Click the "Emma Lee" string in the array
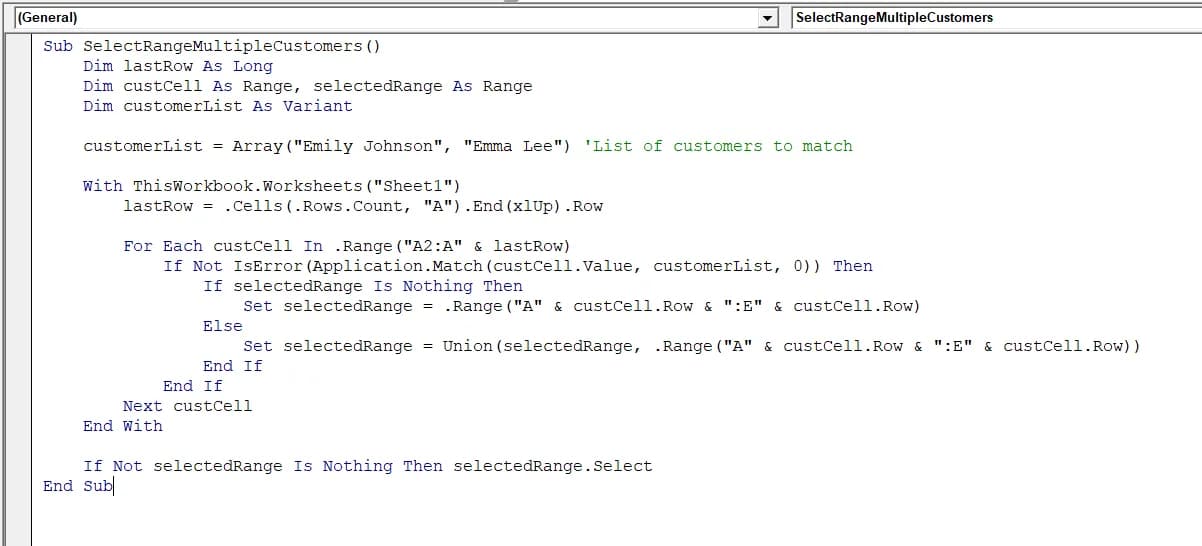Viewport: 1202px width, 546px height. click(x=513, y=146)
